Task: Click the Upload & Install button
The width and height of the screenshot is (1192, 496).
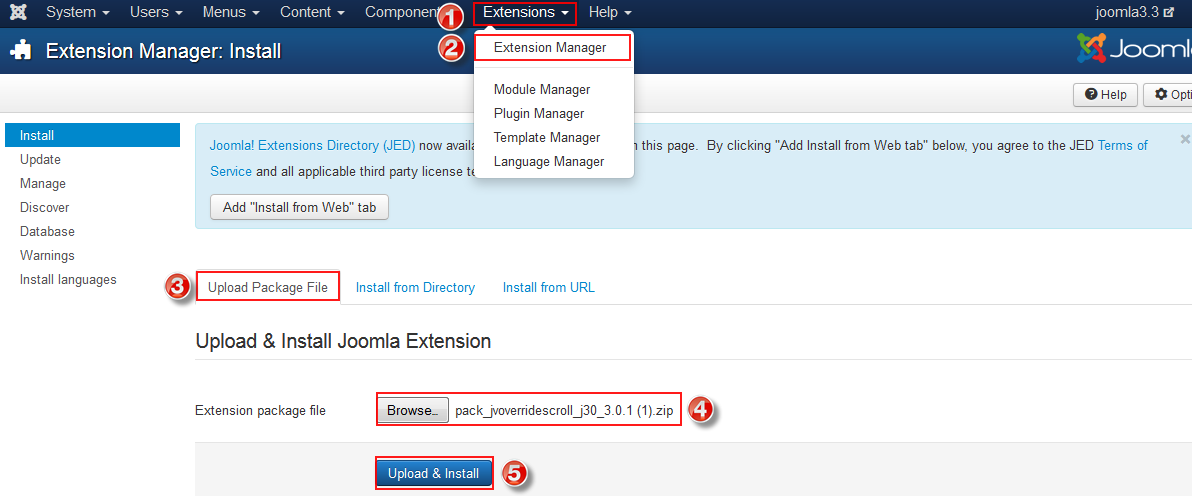Action: point(433,473)
